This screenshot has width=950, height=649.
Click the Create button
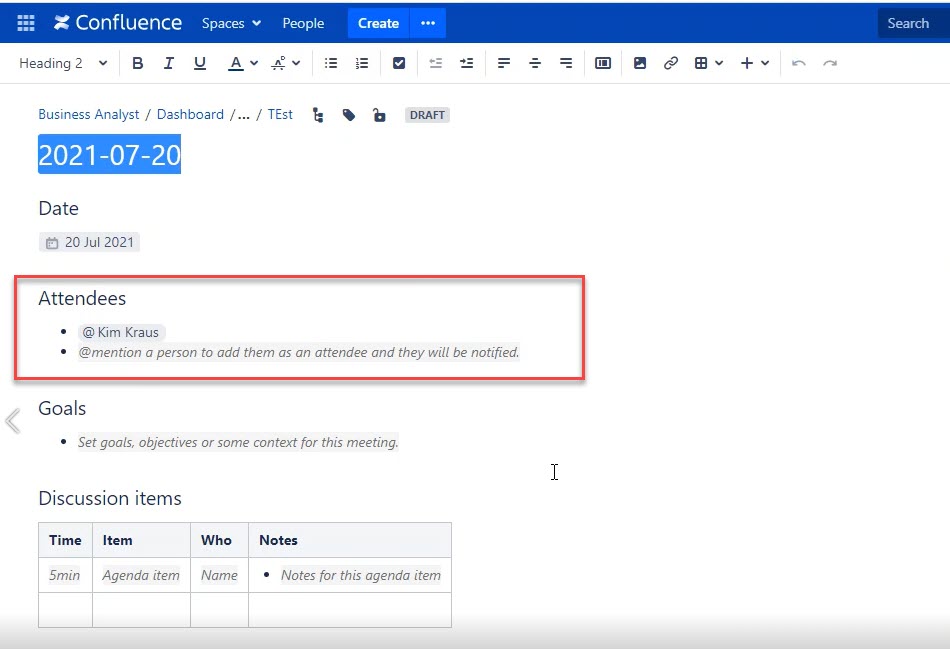(378, 23)
